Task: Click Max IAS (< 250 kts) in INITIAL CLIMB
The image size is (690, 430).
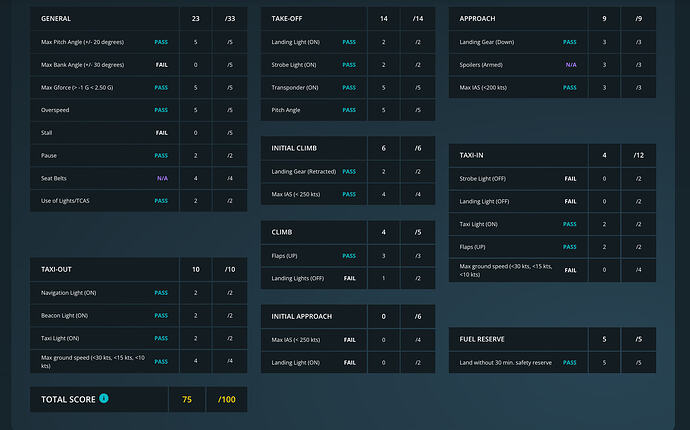Action: click(296, 194)
